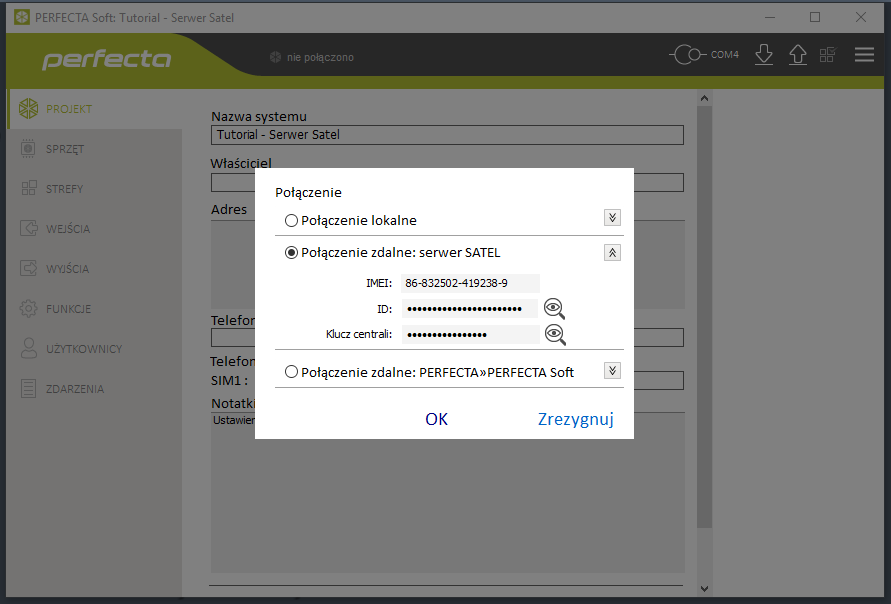
Task: Click the COM4 connection plug icon
Action: point(688,55)
